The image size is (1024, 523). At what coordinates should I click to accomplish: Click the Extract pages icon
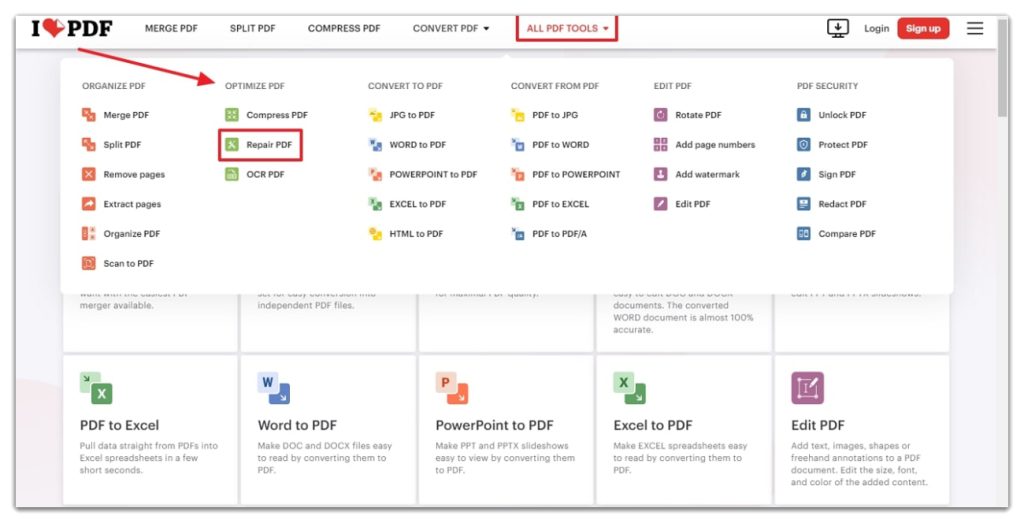[x=88, y=204]
